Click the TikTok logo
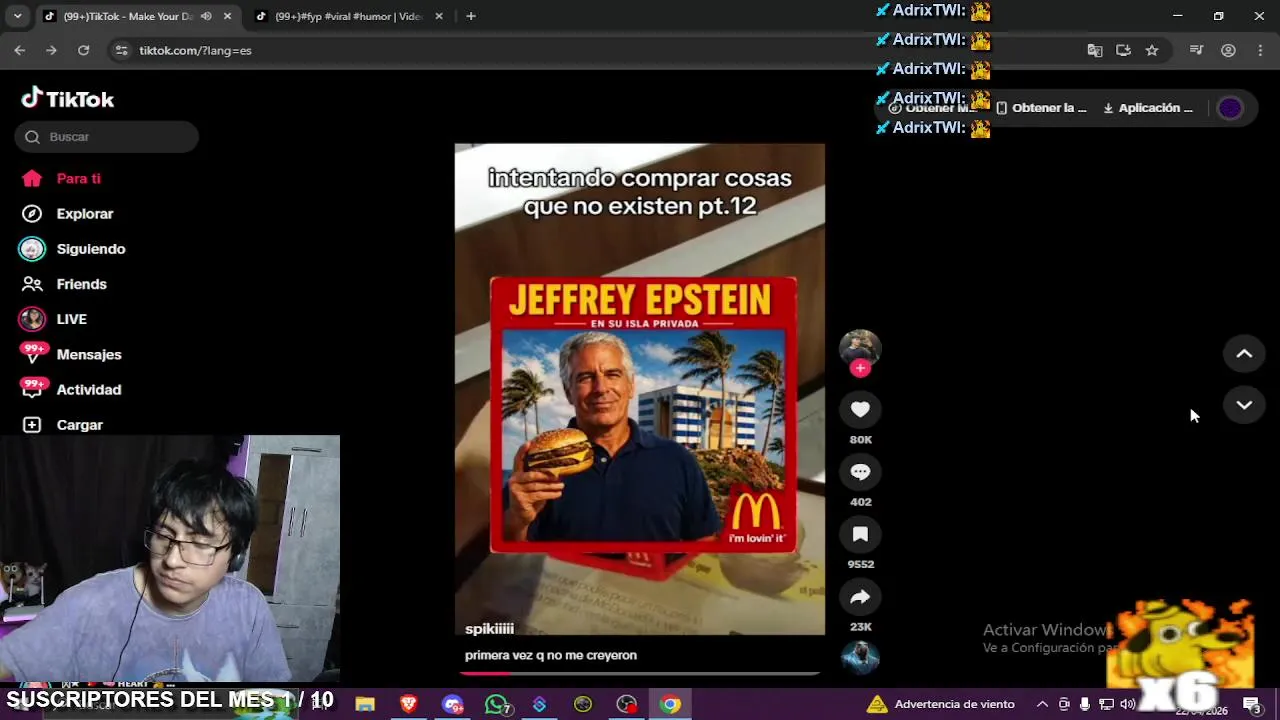This screenshot has height=720, width=1280. coord(68,98)
